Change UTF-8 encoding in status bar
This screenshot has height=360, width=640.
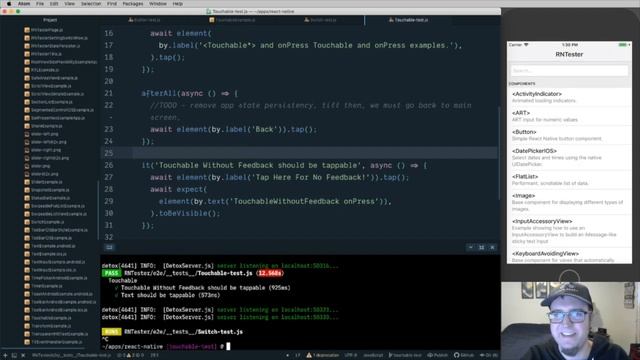coord(350,356)
